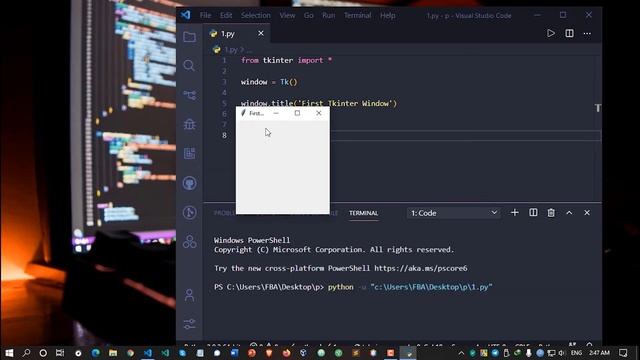The height and width of the screenshot is (360, 640).
Task: Close the terminal panel
Action: [x=587, y=213]
